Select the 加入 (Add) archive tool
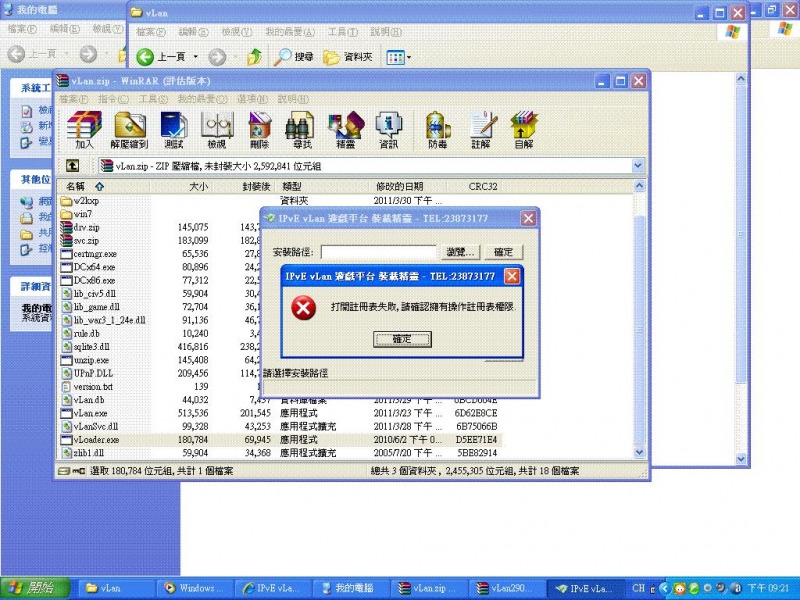This screenshot has width=800, height=600. 84,130
